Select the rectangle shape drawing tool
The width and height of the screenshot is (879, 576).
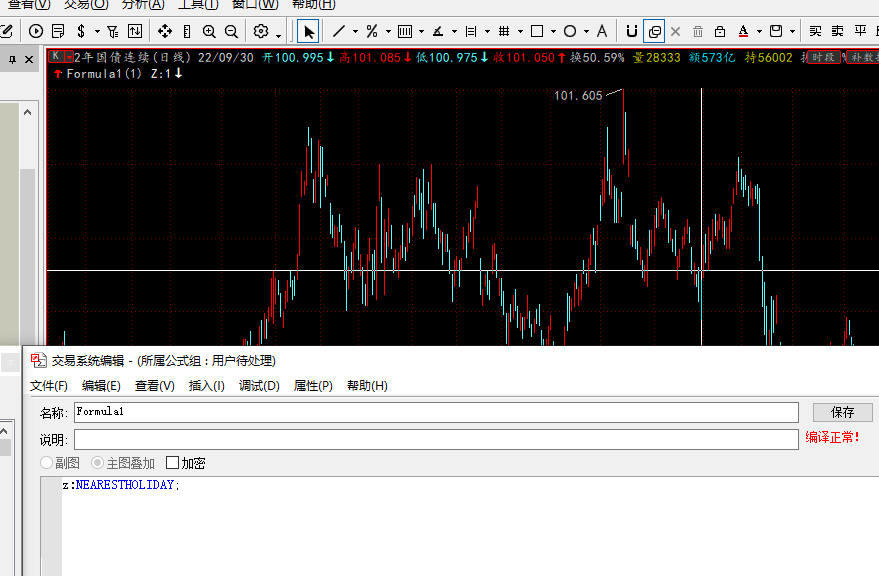537,31
